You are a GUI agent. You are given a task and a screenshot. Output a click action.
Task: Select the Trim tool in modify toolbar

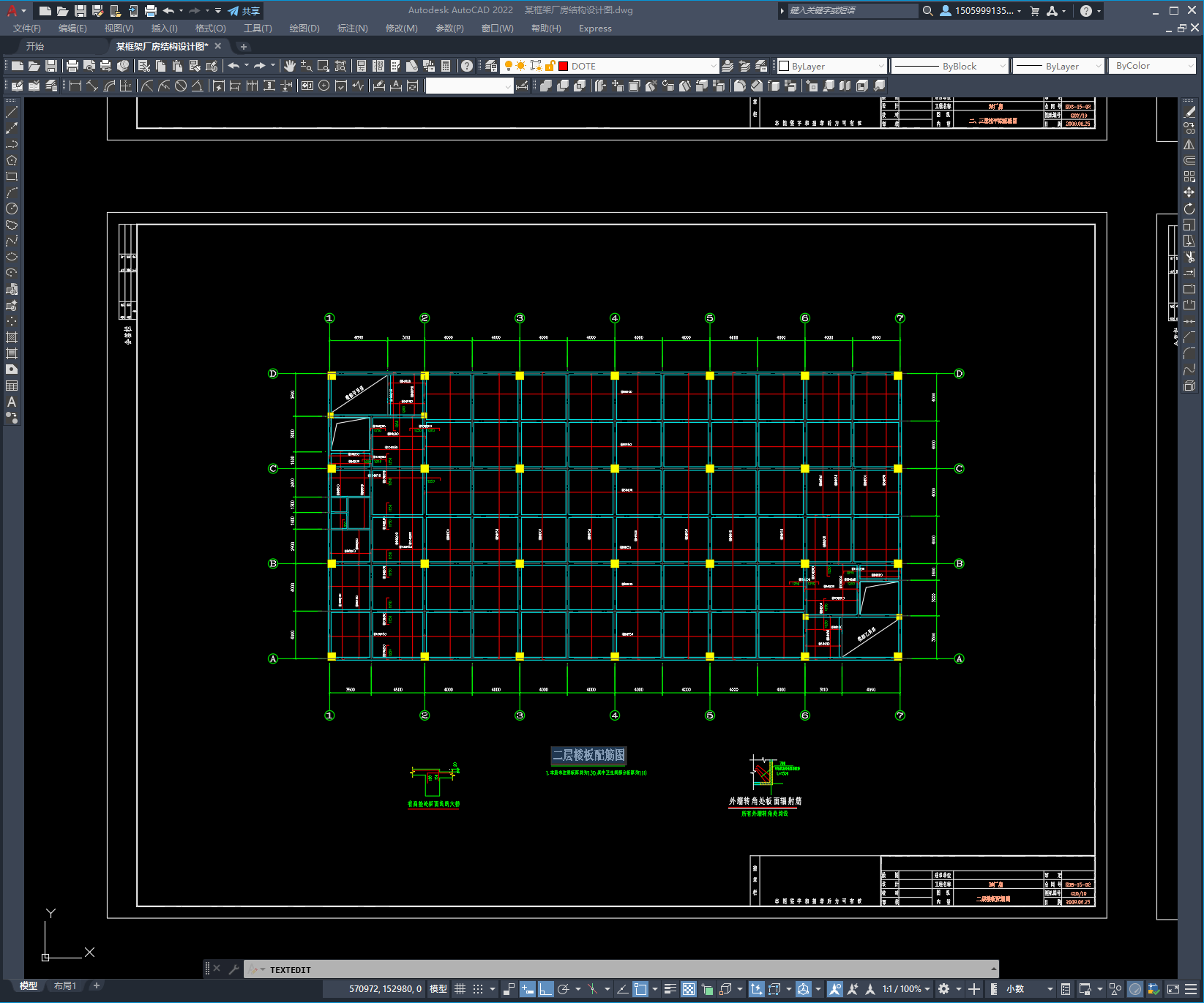1189,257
